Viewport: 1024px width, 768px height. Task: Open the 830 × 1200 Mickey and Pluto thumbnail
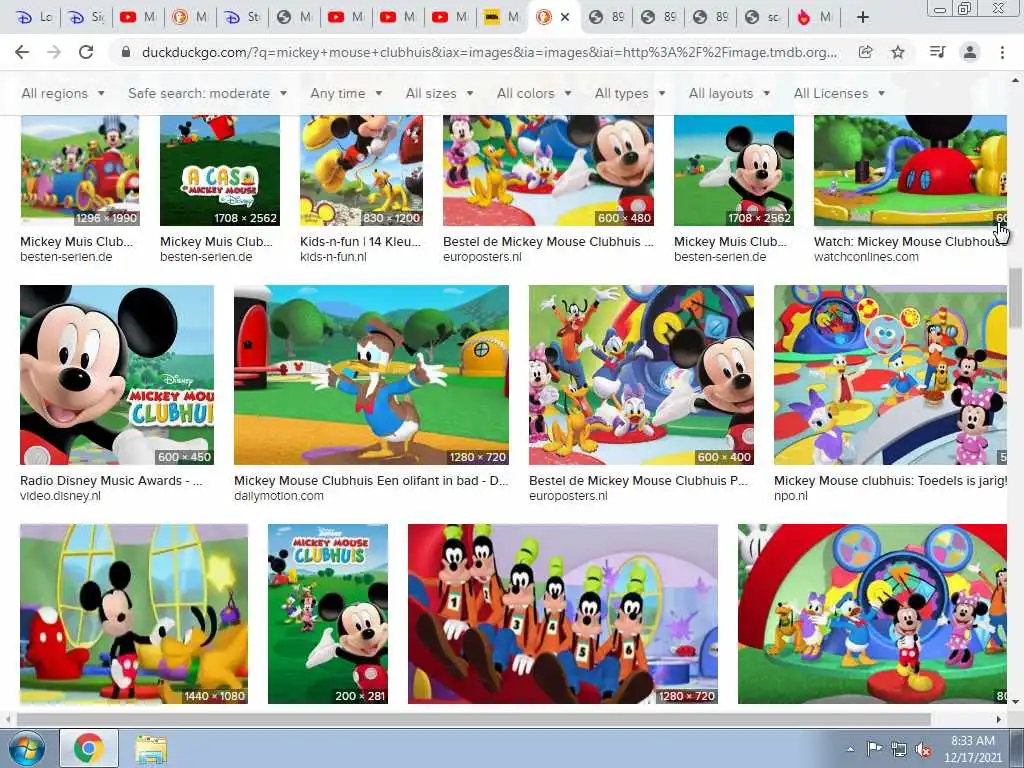click(361, 170)
